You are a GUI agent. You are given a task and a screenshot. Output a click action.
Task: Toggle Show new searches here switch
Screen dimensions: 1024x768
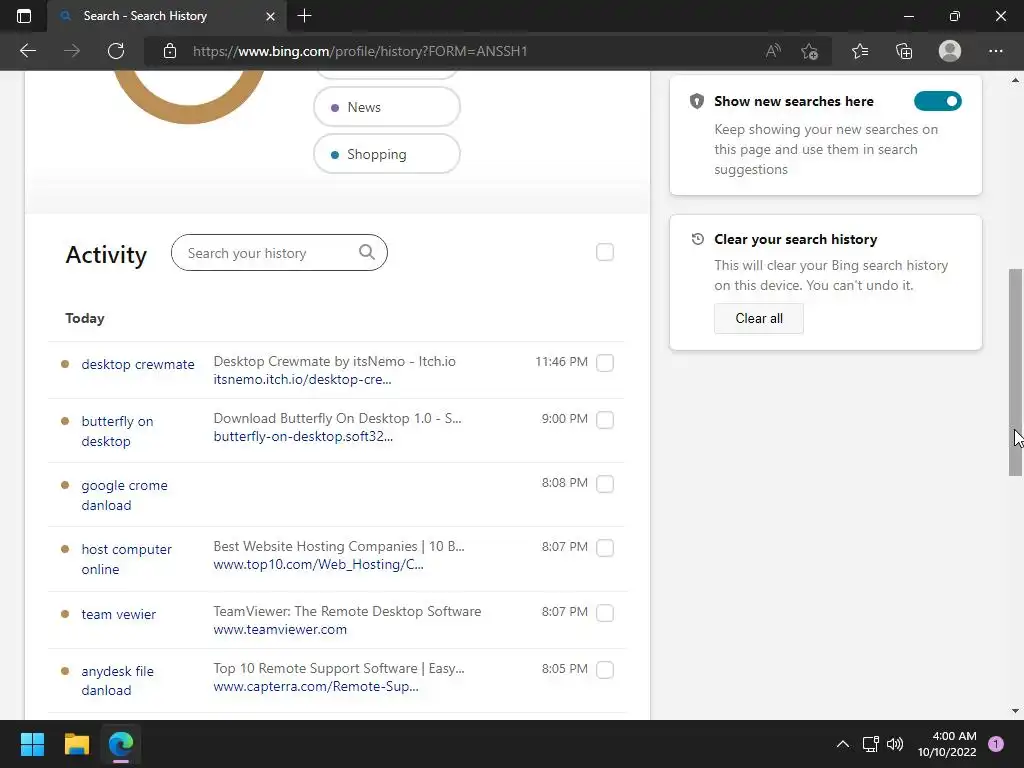coord(938,101)
